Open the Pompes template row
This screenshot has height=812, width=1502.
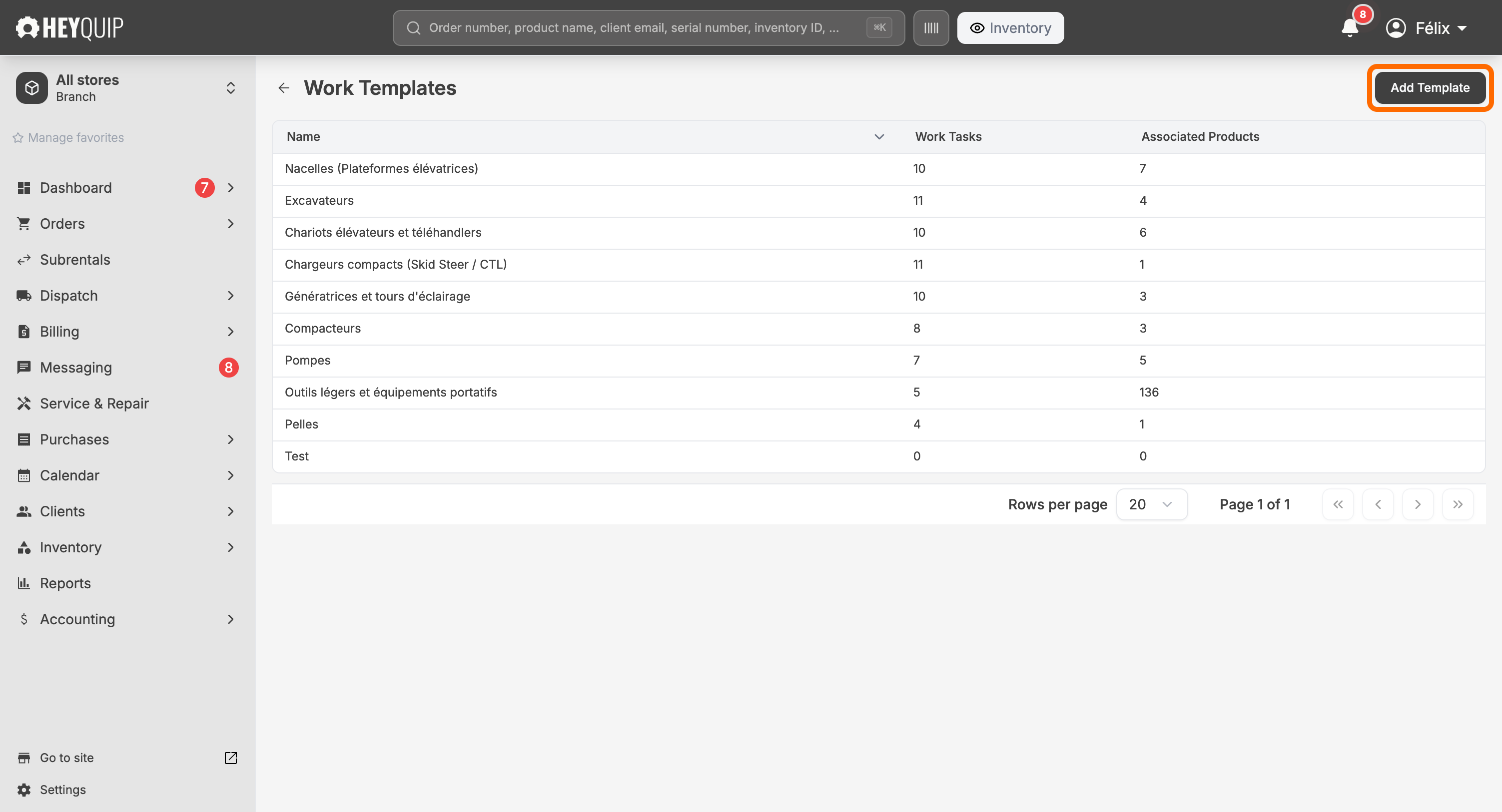(x=878, y=361)
